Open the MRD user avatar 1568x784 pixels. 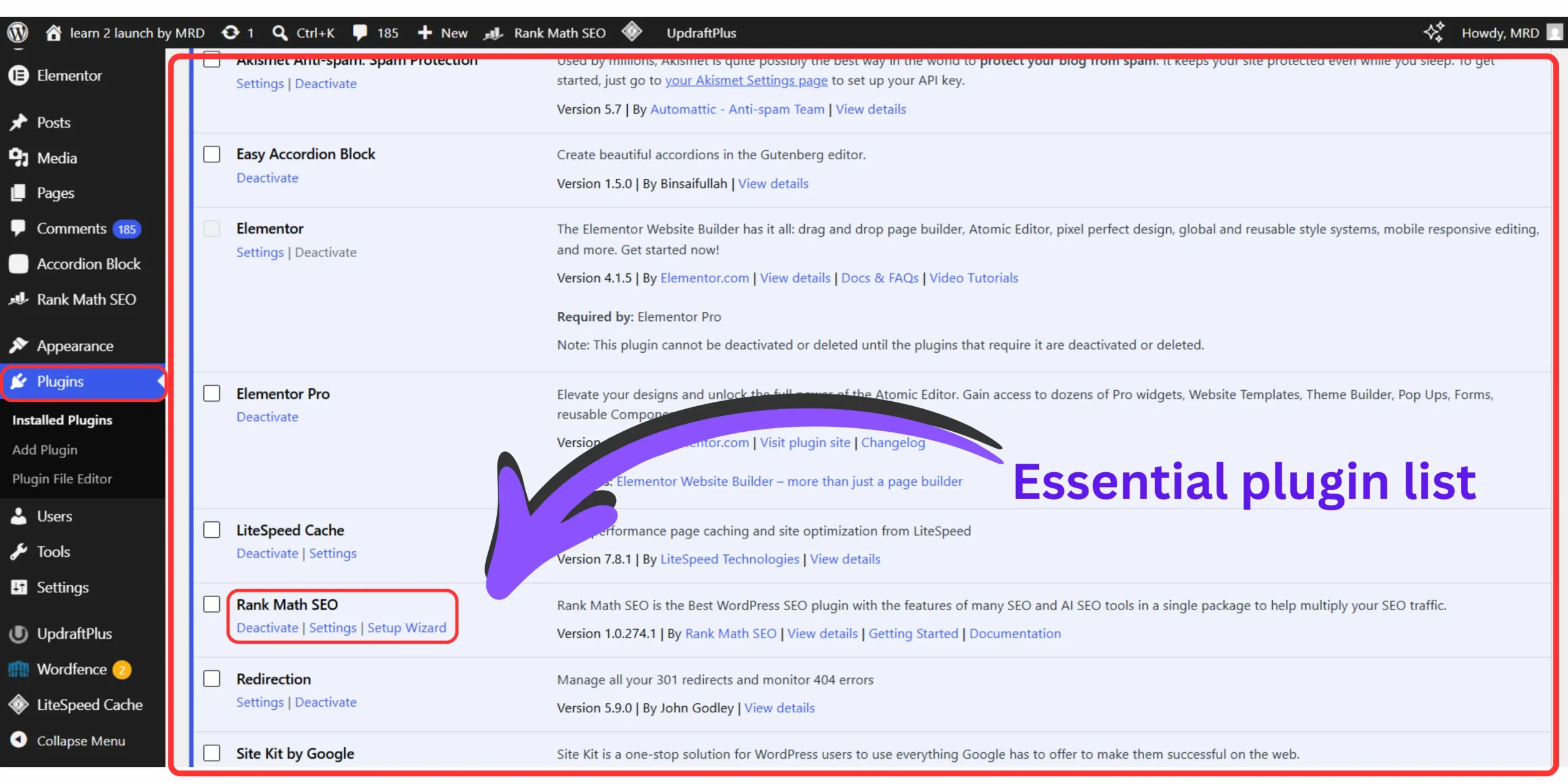tap(1555, 32)
